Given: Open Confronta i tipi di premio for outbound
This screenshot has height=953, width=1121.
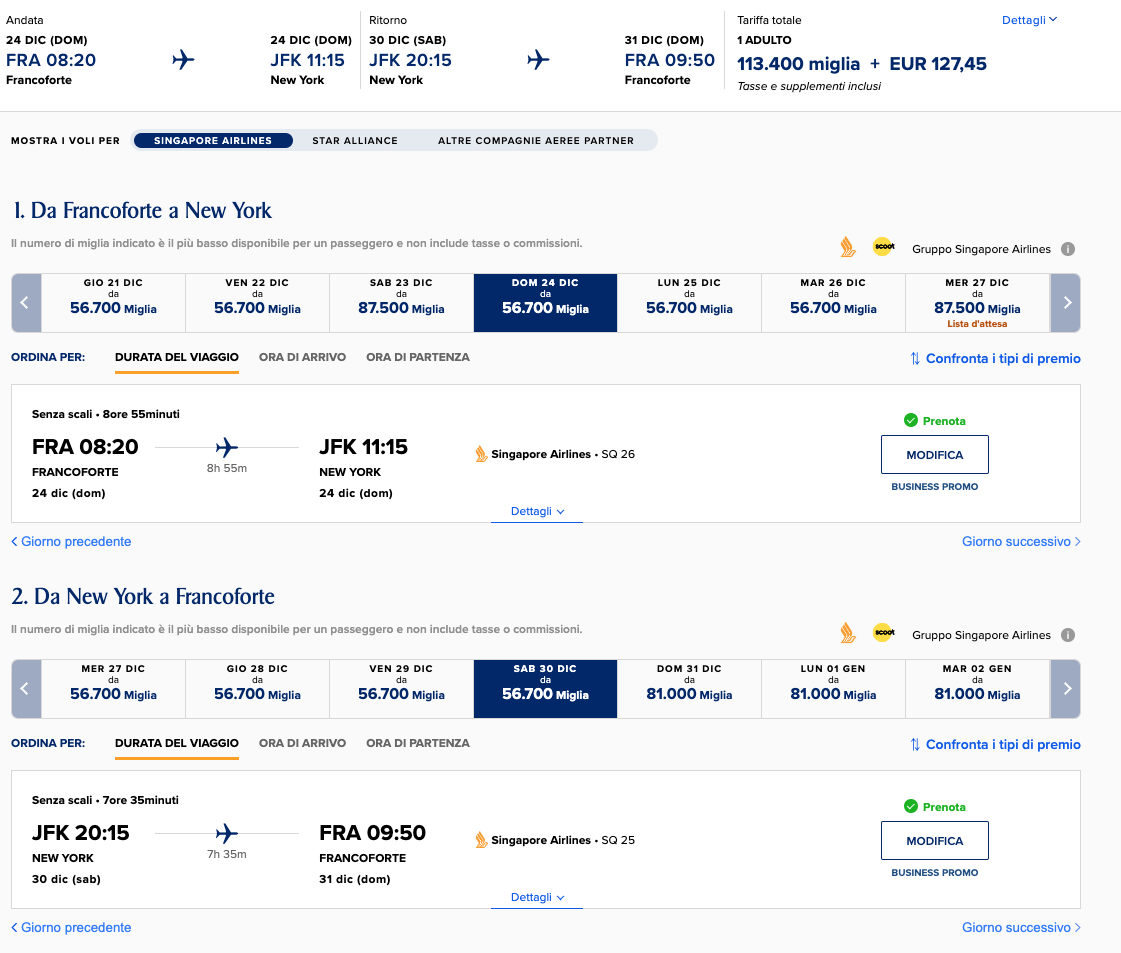Looking at the screenshot, I should (x=994, y=358).
